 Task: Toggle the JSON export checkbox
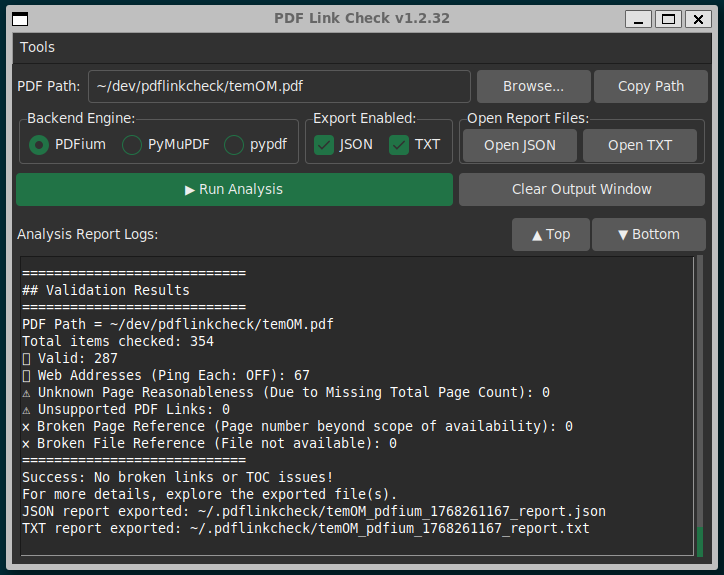[343, 145]
